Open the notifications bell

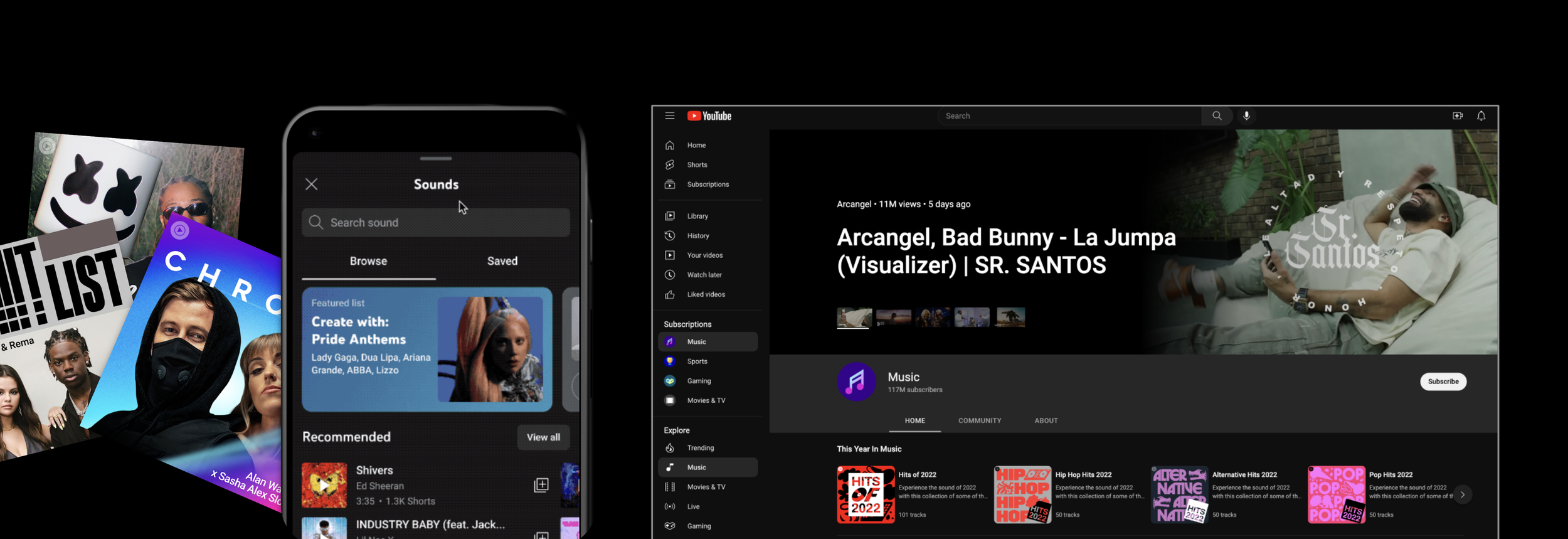click(1481, 116)
